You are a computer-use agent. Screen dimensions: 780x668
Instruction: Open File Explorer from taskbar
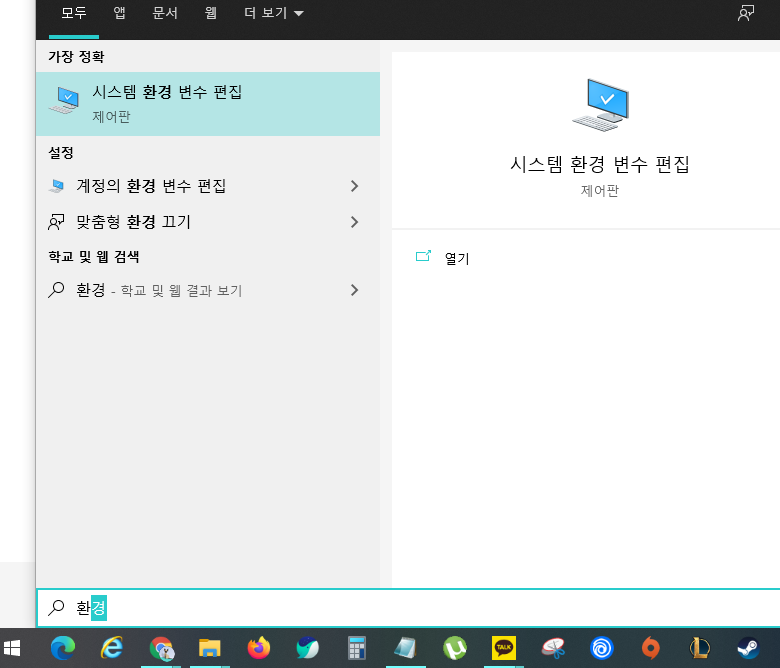pyautogui.click(x=209, y=648)
